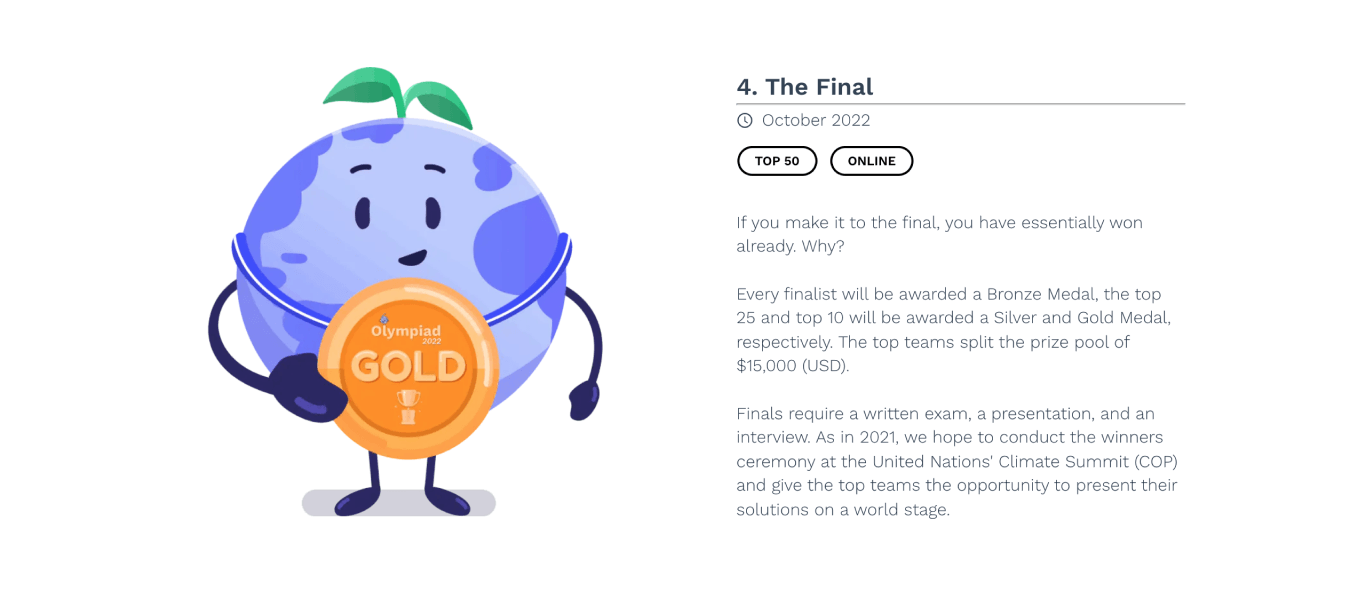This screenshot has width=1366, height=594.
Task: Click the green sprout leaves atop the globe
Action: [397, 97]
